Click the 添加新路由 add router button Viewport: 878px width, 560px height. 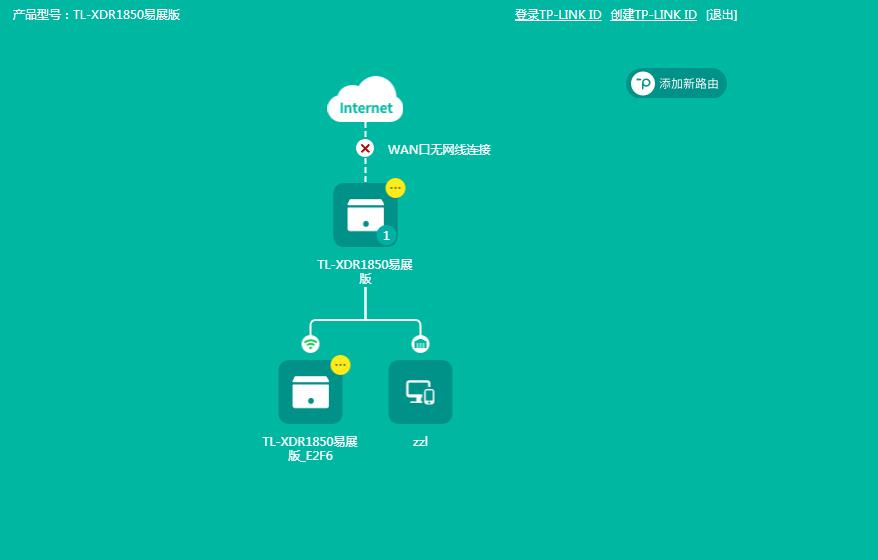[x=676, y=83]
